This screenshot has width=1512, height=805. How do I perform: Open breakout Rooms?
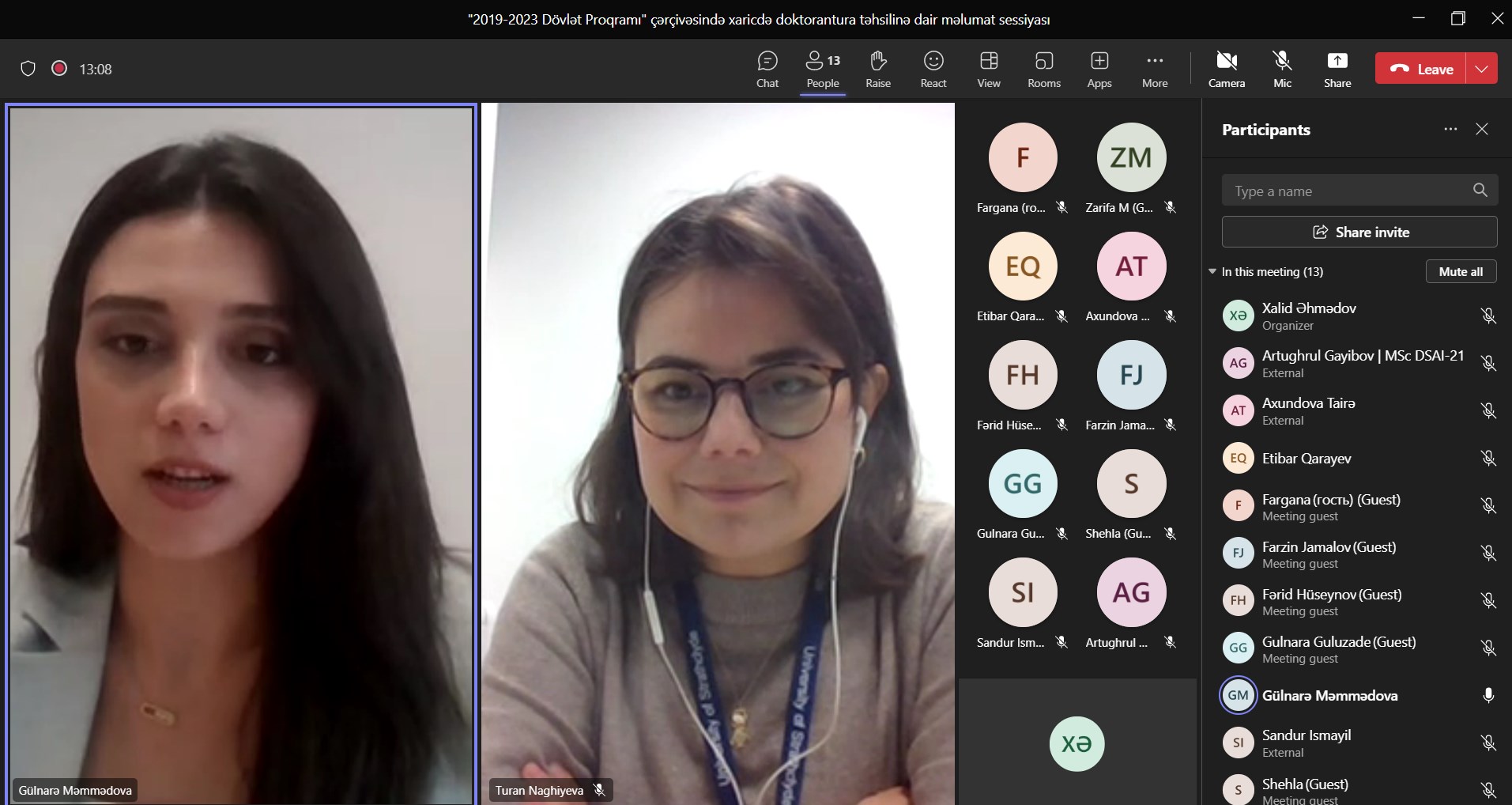(1043, 70)
